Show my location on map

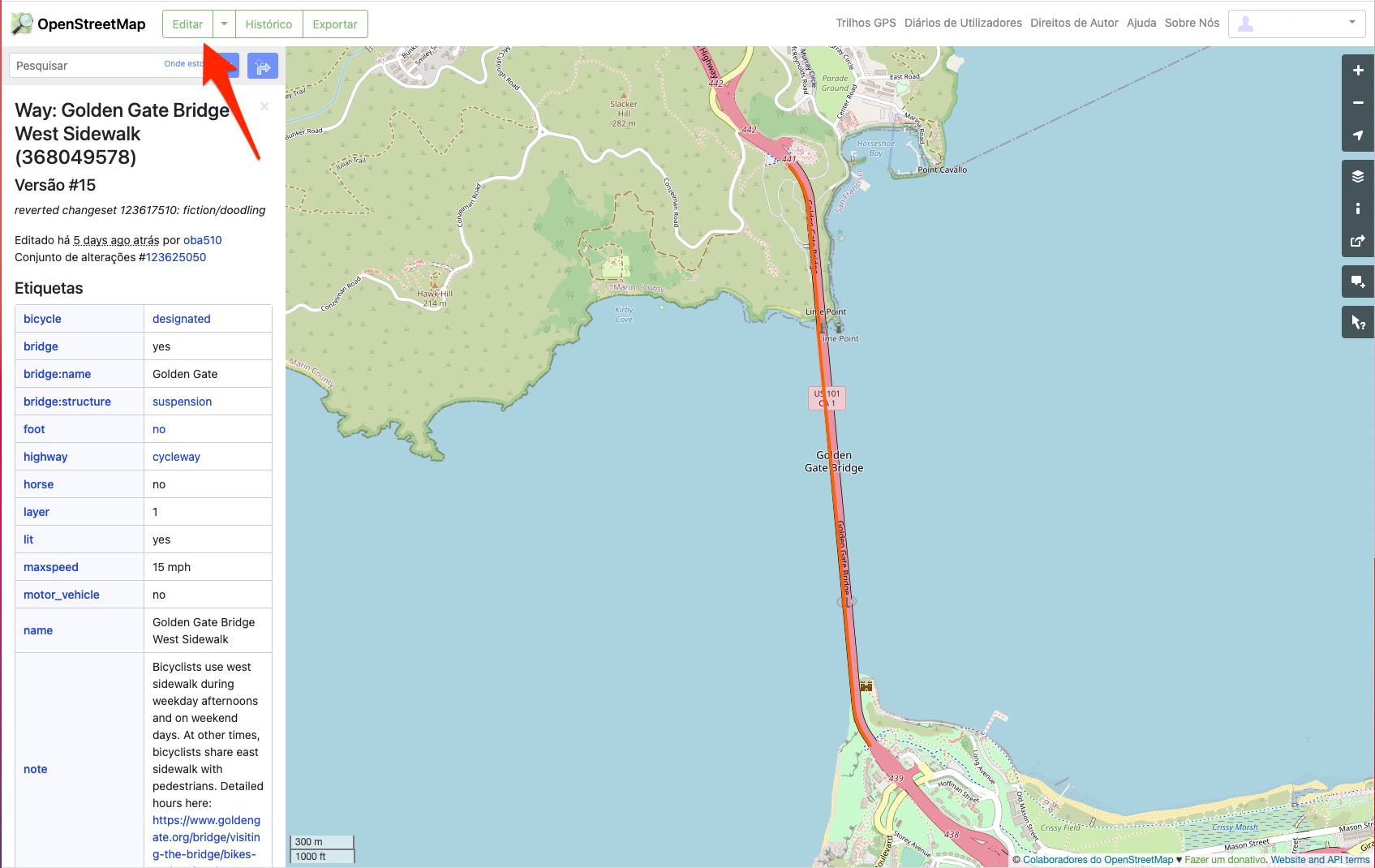click(1358, 135)
